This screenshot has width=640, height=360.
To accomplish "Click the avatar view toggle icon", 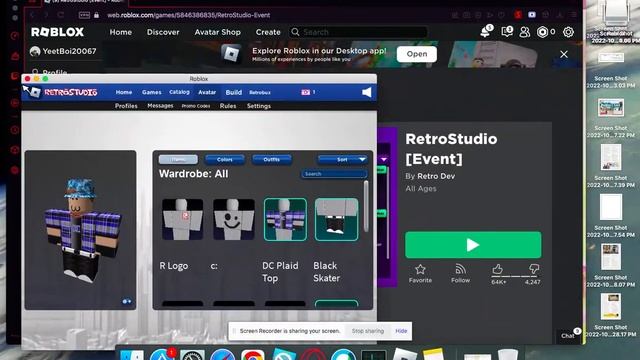I will tap(127, 301).
